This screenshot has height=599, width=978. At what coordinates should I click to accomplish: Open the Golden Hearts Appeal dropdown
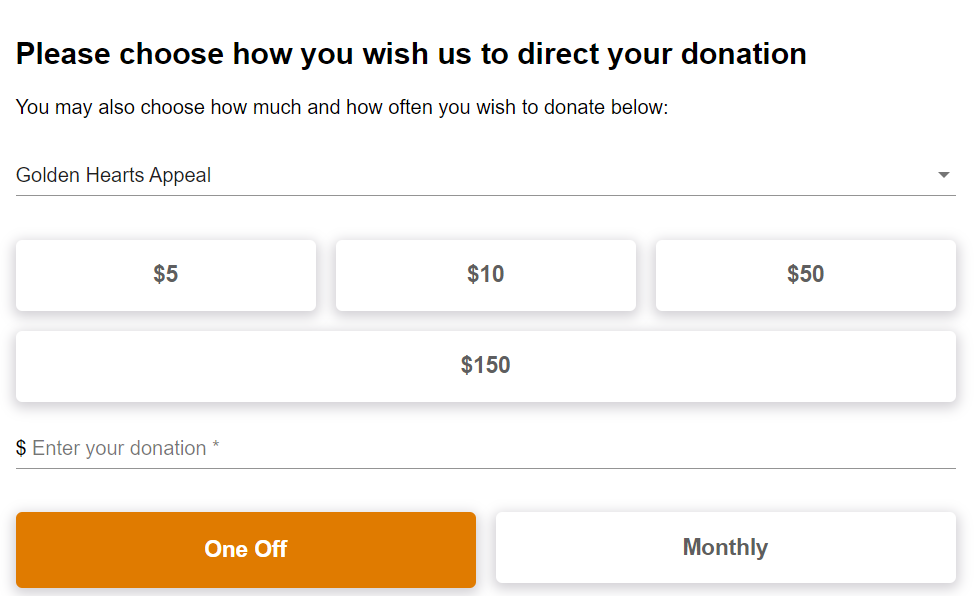(486, 175)
